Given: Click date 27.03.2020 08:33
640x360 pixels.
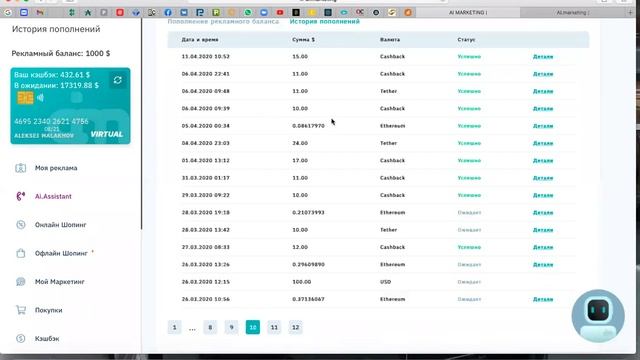Looking at the screenshot, I should tap(206, 247).
